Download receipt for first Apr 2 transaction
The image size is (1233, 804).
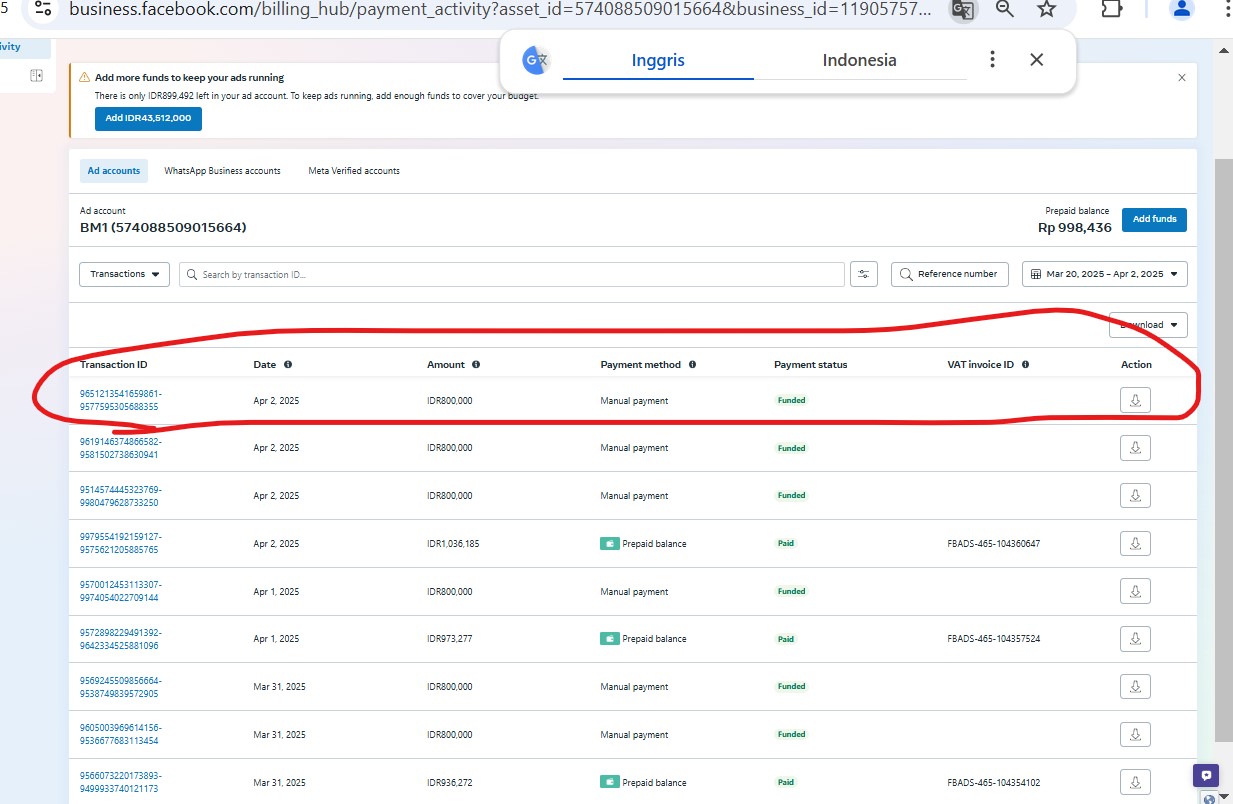coord(1135,400)
